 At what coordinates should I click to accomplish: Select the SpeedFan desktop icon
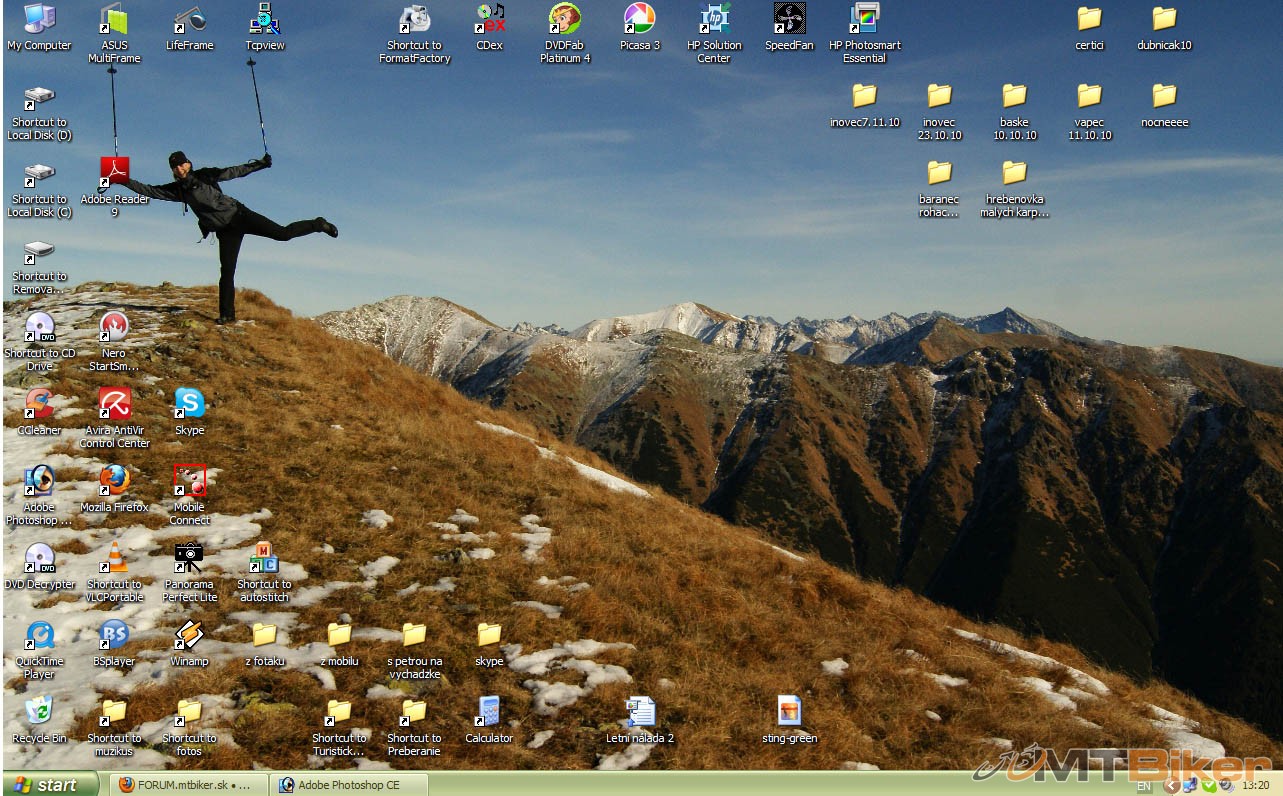coord(789,19)
